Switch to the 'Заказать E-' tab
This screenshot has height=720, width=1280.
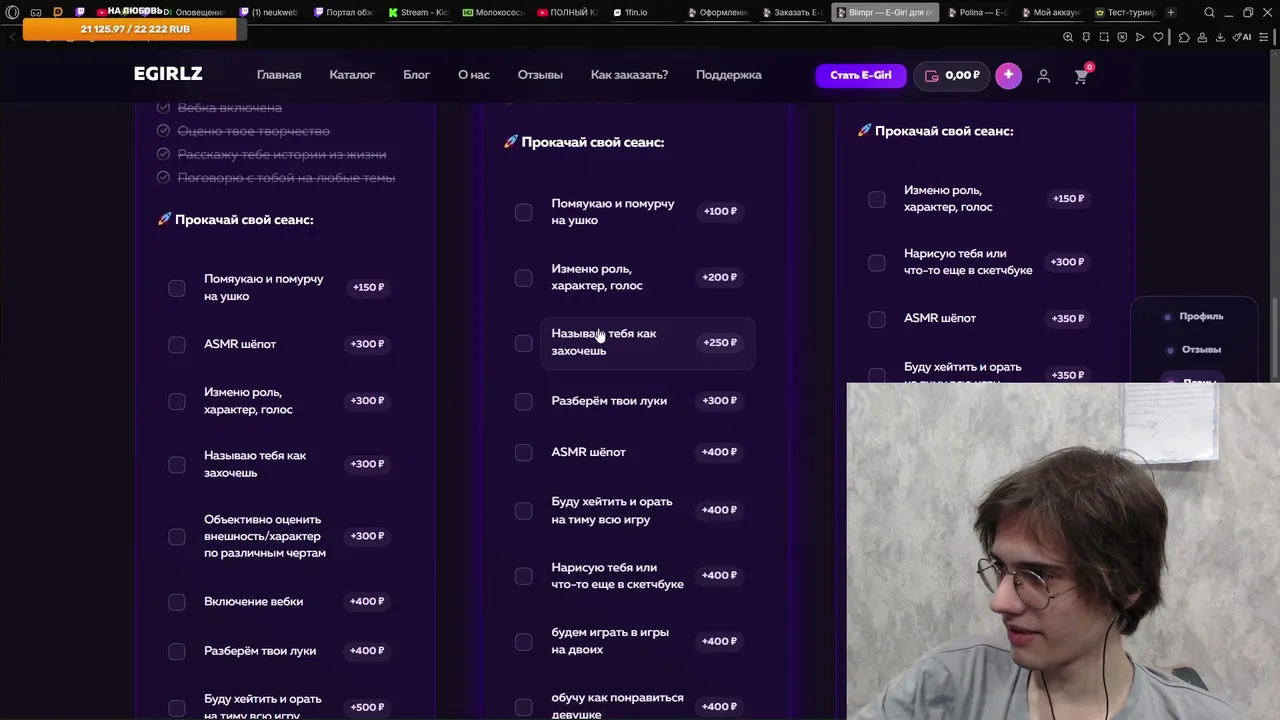(792, 13)
